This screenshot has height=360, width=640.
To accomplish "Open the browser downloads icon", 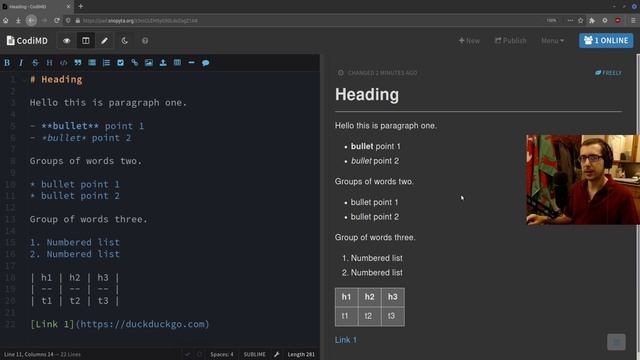I will (18, 20).
